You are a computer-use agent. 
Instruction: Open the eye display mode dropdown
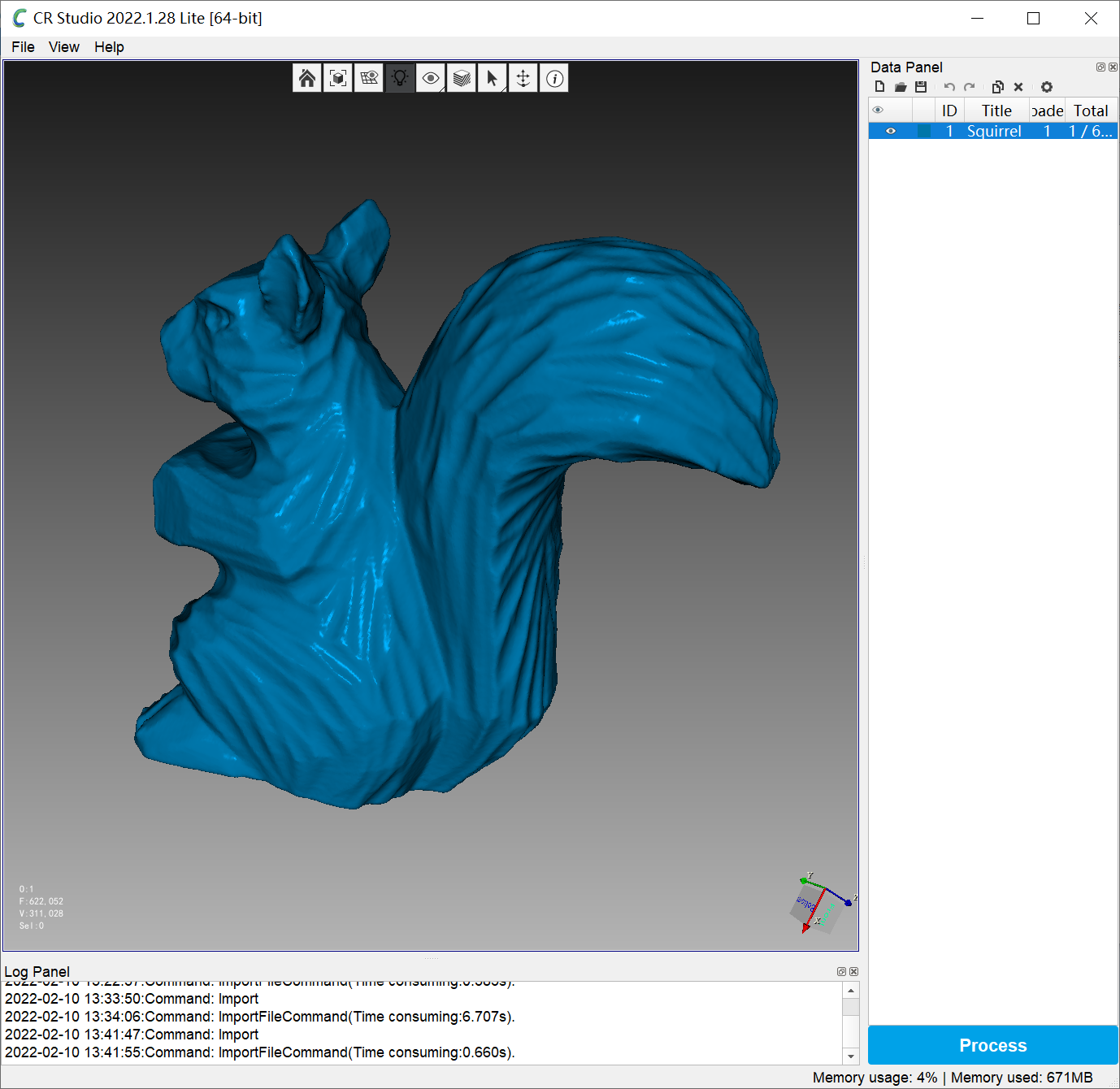click(x=430, y=77)
